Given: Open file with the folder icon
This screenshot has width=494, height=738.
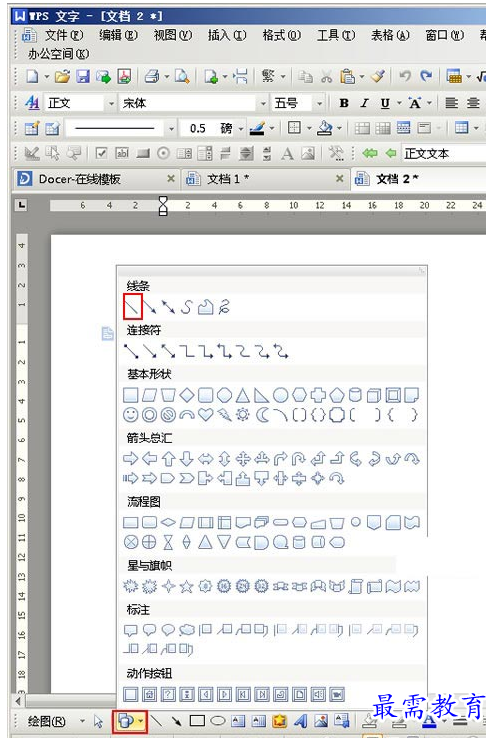Looking at the screenshot, I should coord(62,76).
